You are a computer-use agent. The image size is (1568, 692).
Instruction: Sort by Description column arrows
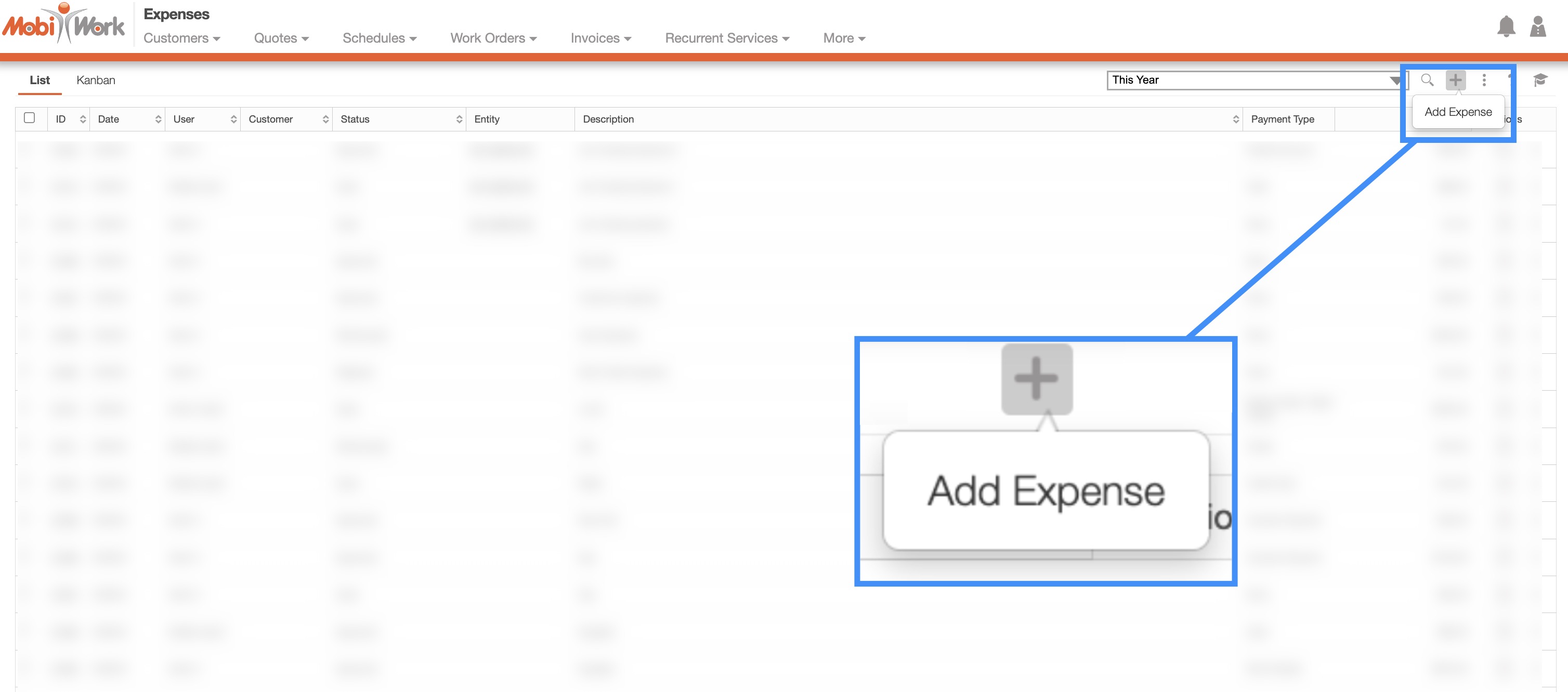[x=1235, y=119]
